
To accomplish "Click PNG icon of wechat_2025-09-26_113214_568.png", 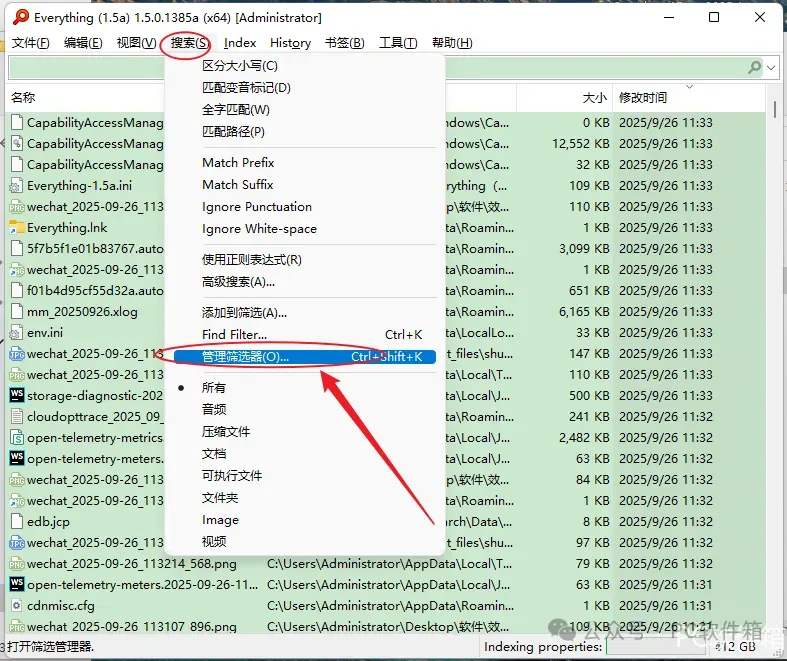I will tap(17, 564).
